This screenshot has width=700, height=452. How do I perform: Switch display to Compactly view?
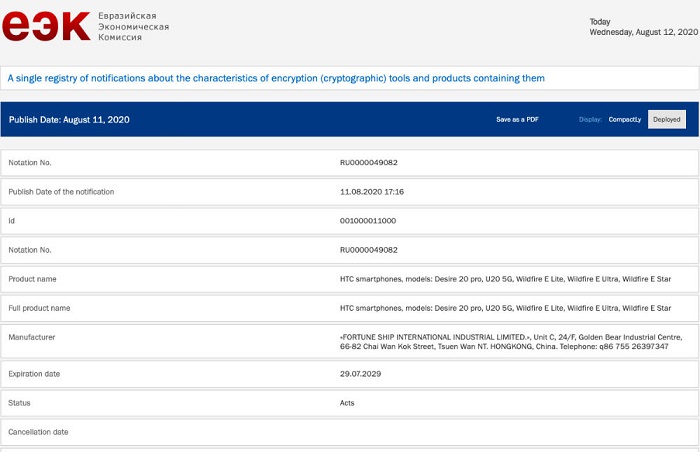tap(625, 119)
